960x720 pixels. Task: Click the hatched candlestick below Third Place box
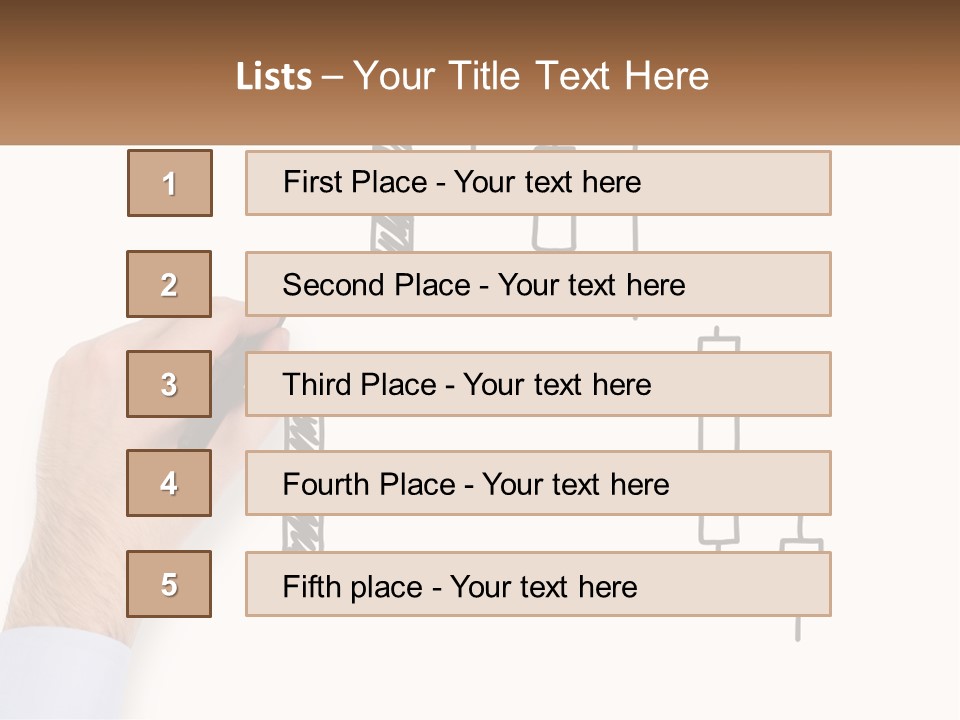[298, 432]
